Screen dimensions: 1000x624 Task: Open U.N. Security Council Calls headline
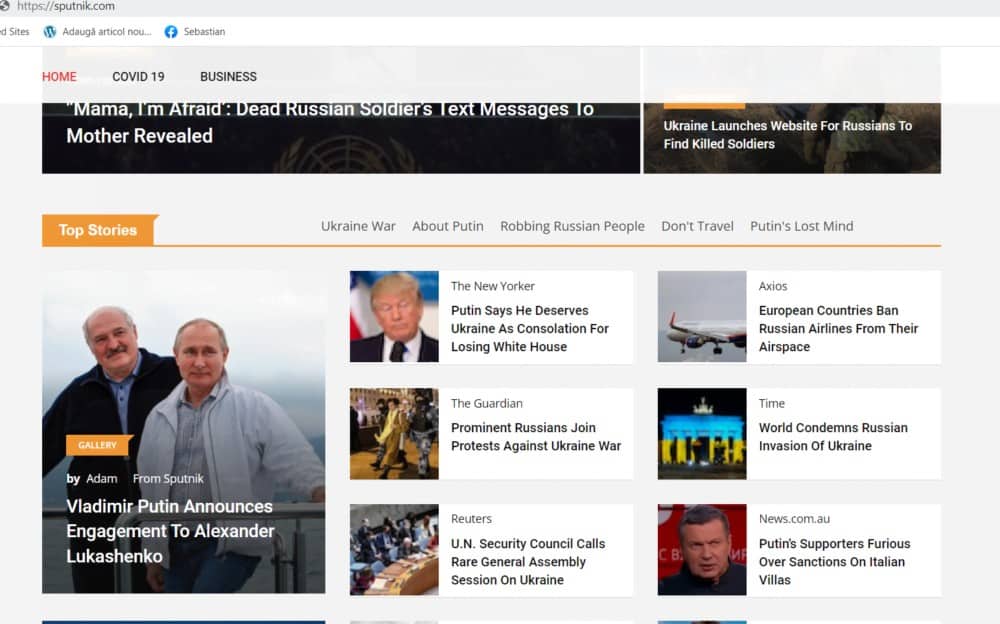coord(528,562)
